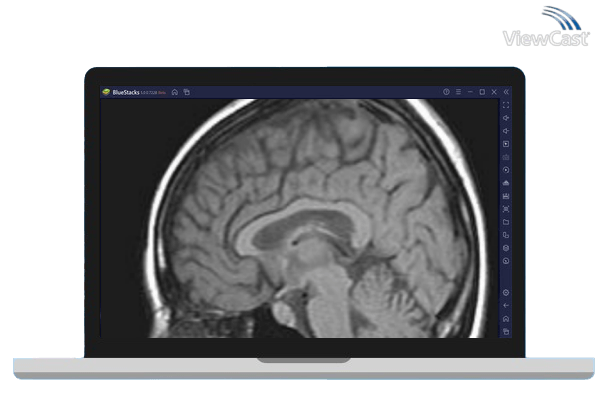Take a screenshot with sidebar capture icon
This screenshot has height=414, width=602.
[x=506, y=209]
